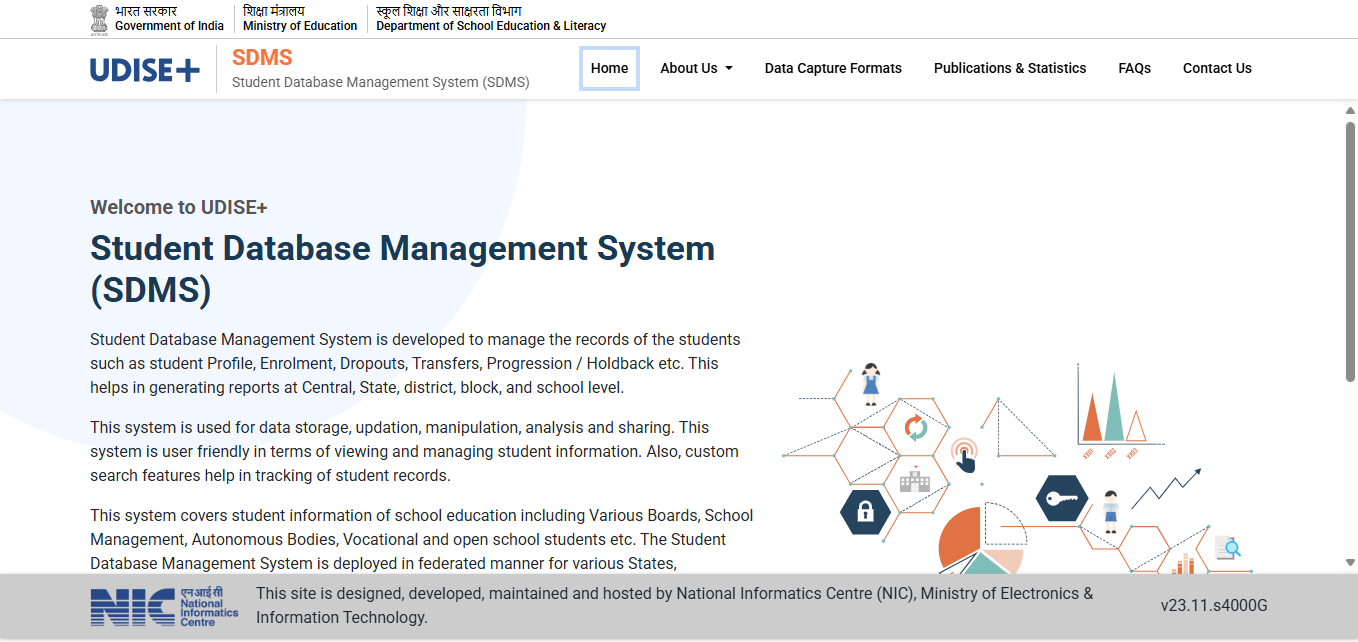The image size is (1358, 642).
Task: Select the Home navigation tab
Action: [x=609, y=68]
